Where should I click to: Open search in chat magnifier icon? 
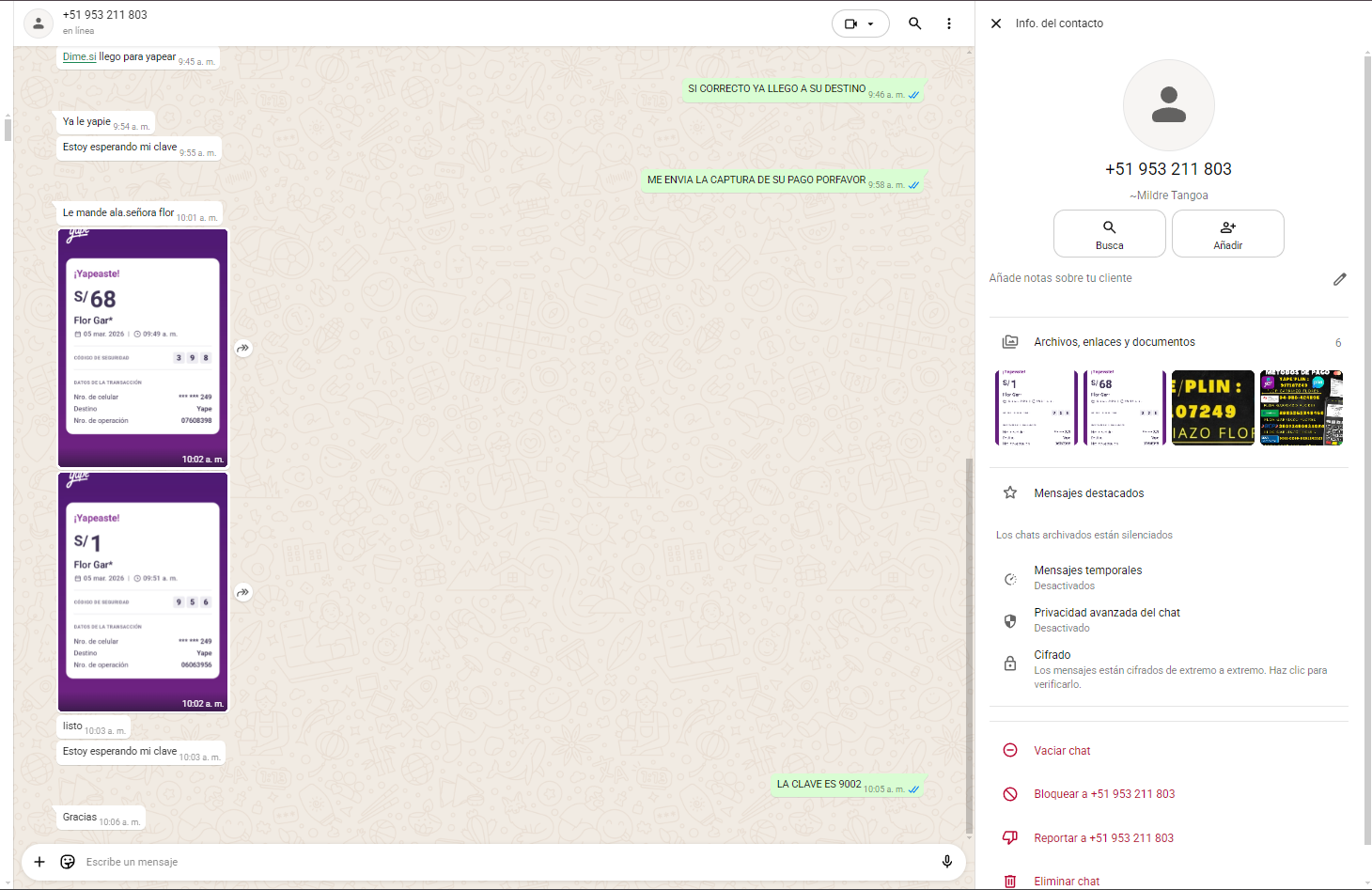tap(914, 23)
